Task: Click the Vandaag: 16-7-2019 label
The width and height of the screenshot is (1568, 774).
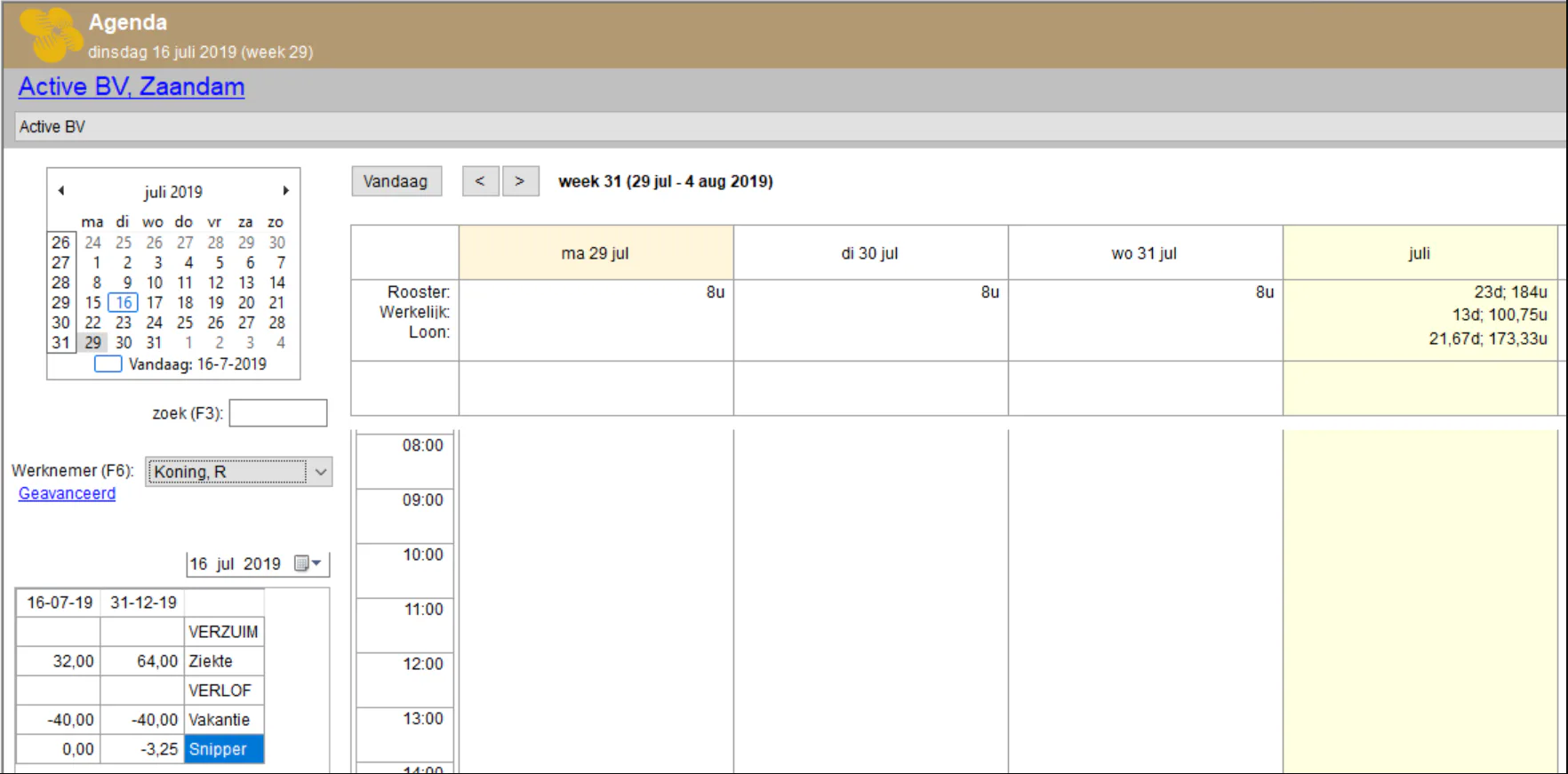Action: pyautogui.click(x=197, y=364)
